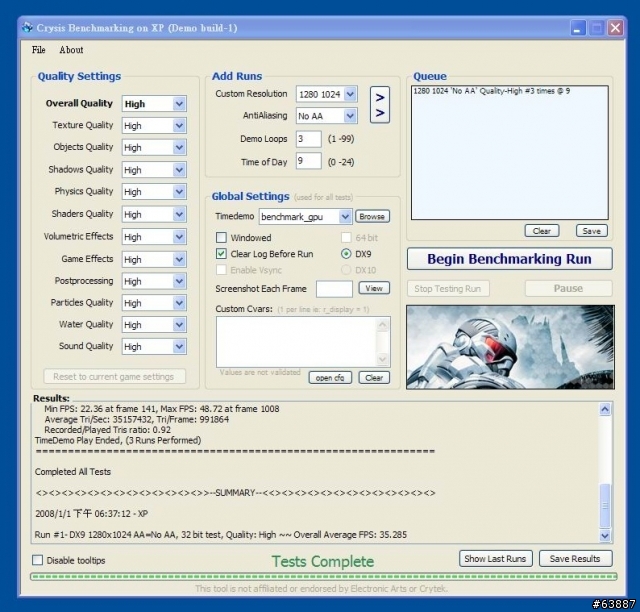Viewport: 640px width, 612px height.
Task: Clear the Queue list
Action: [542, 231]
